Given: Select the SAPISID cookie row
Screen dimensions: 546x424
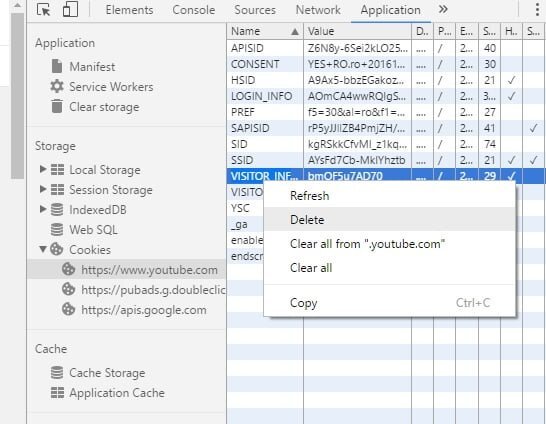Looking at the screenshot, I should coord(386,128).
